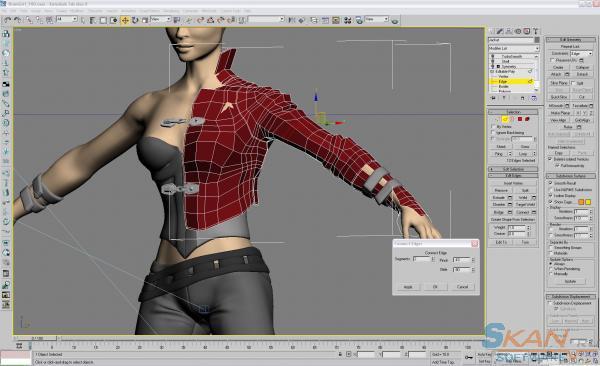600x366 pixels.
Task: Click the orange cage color swatch
Action: 581,202
